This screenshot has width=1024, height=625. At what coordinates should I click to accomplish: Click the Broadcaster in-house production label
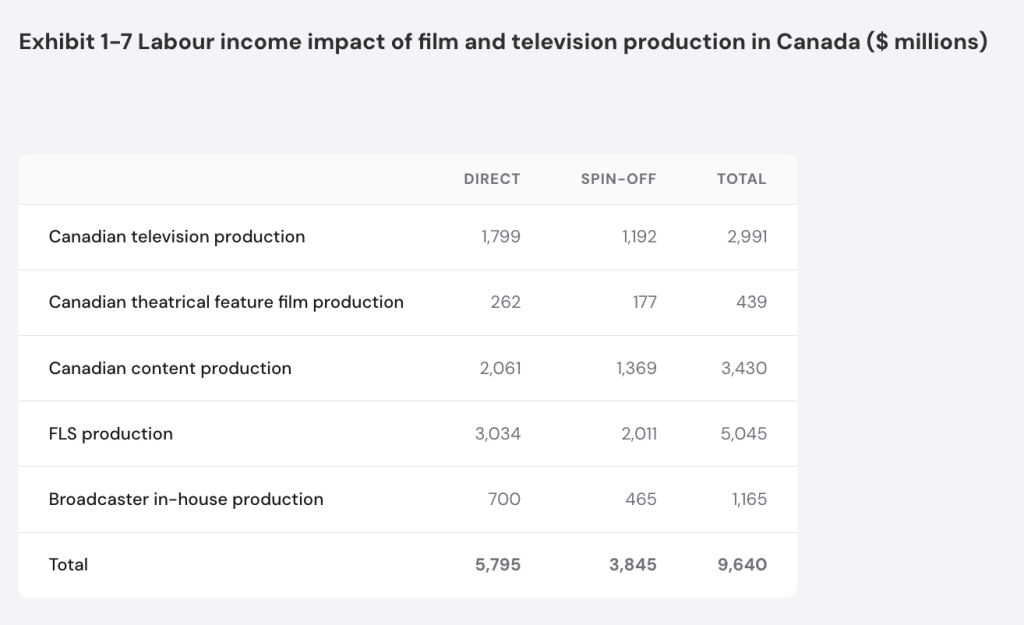186,499
